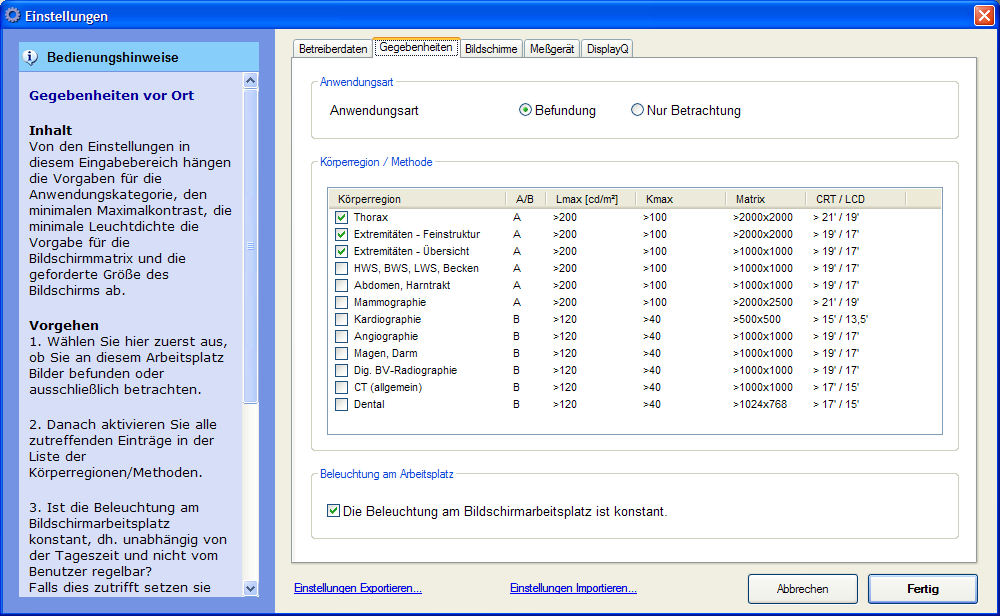Click the Bedienungshinweise panel title
Screen dimensions: 1000x616
tap(113, 57)
